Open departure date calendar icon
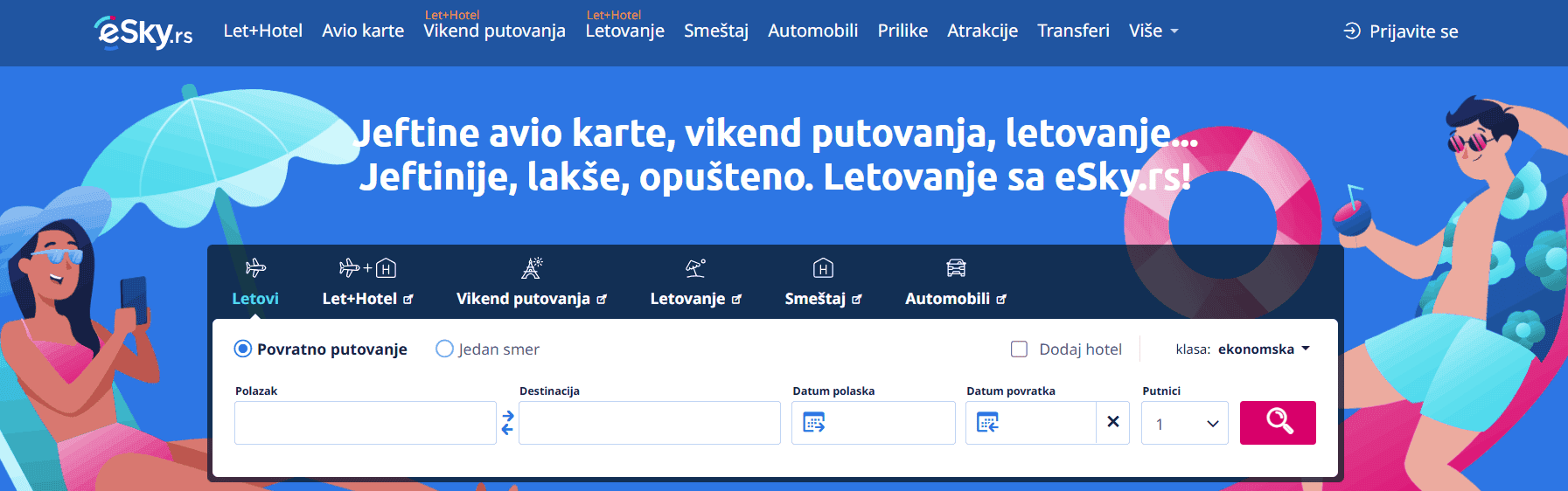The image size is (1568, 491). [814, 423]
